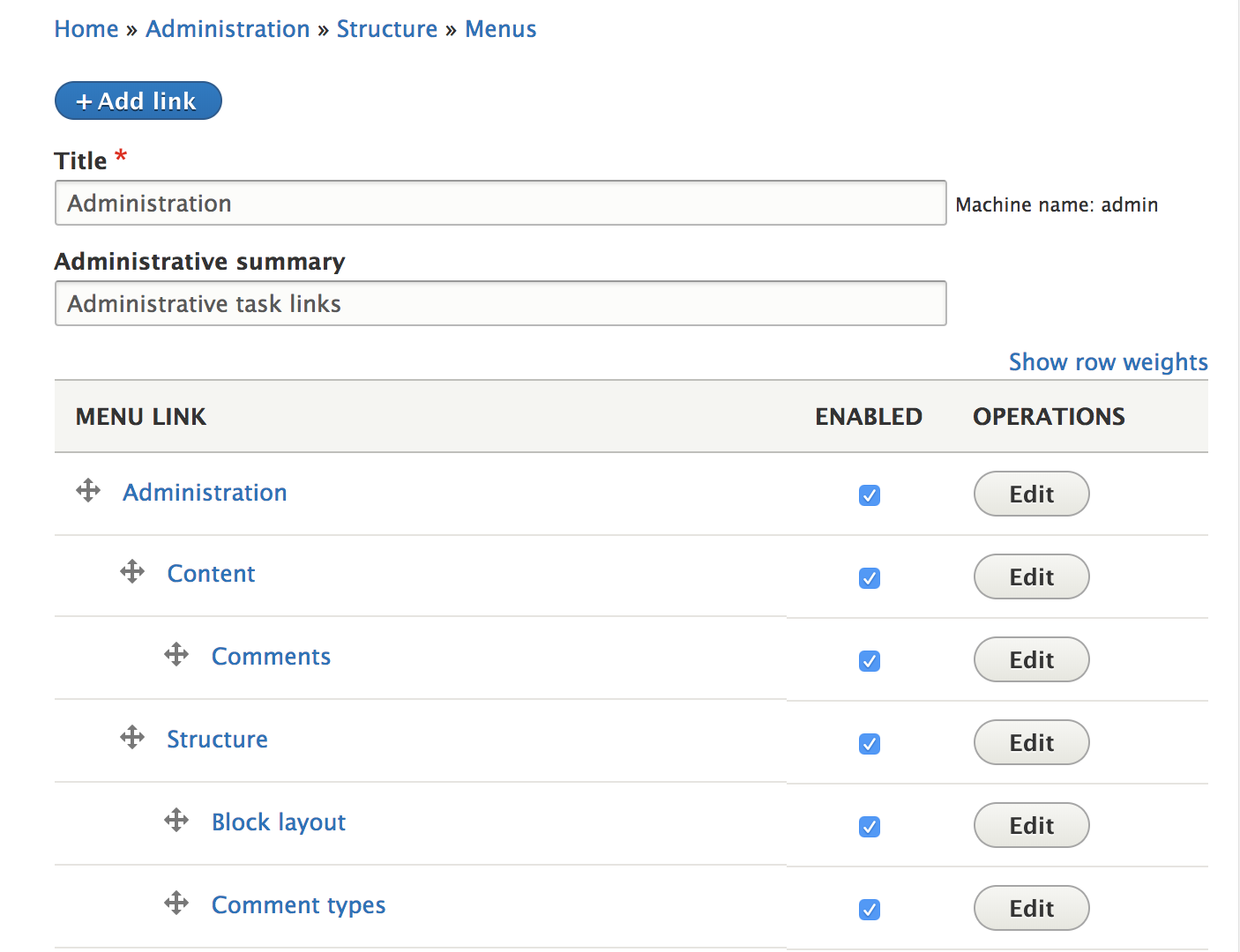Click the drag handle beside Administration row
The height and width of the screenshot is (952, 1240).
[88, 490]
